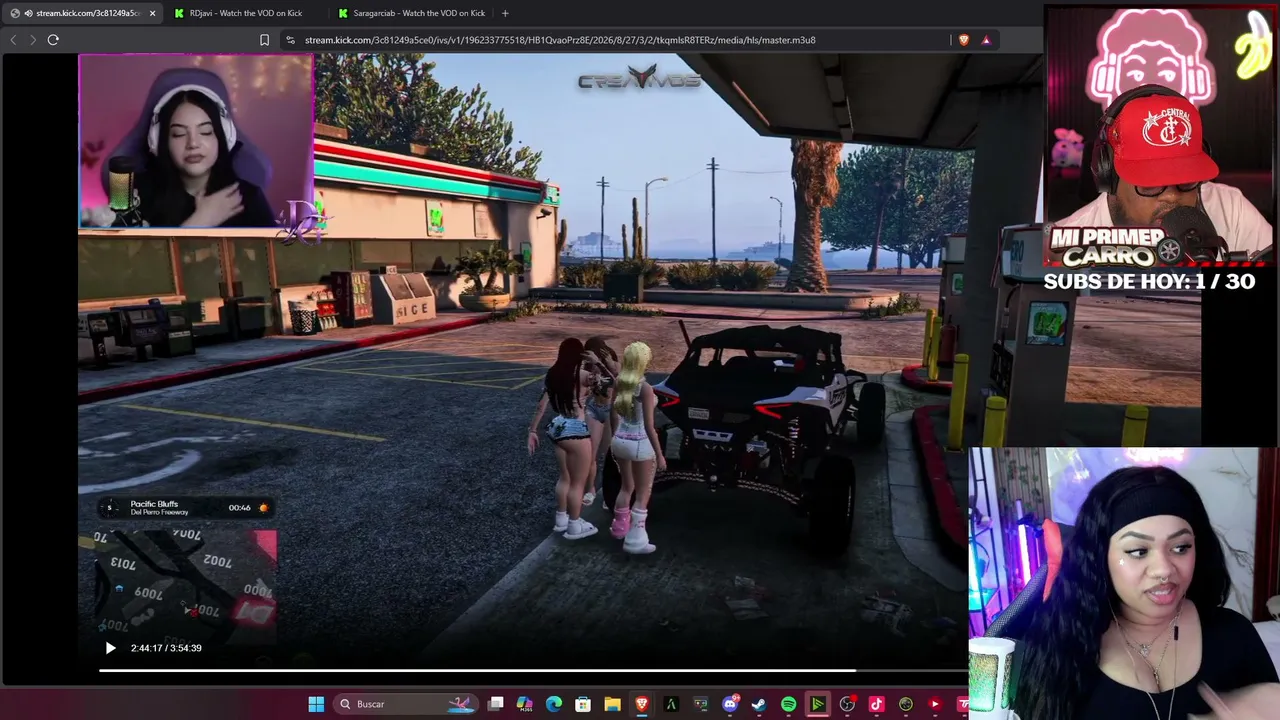Screen dimensions: 1280x720
Task: Click the Buscar taskbar search box
Action: click(404, 704)
